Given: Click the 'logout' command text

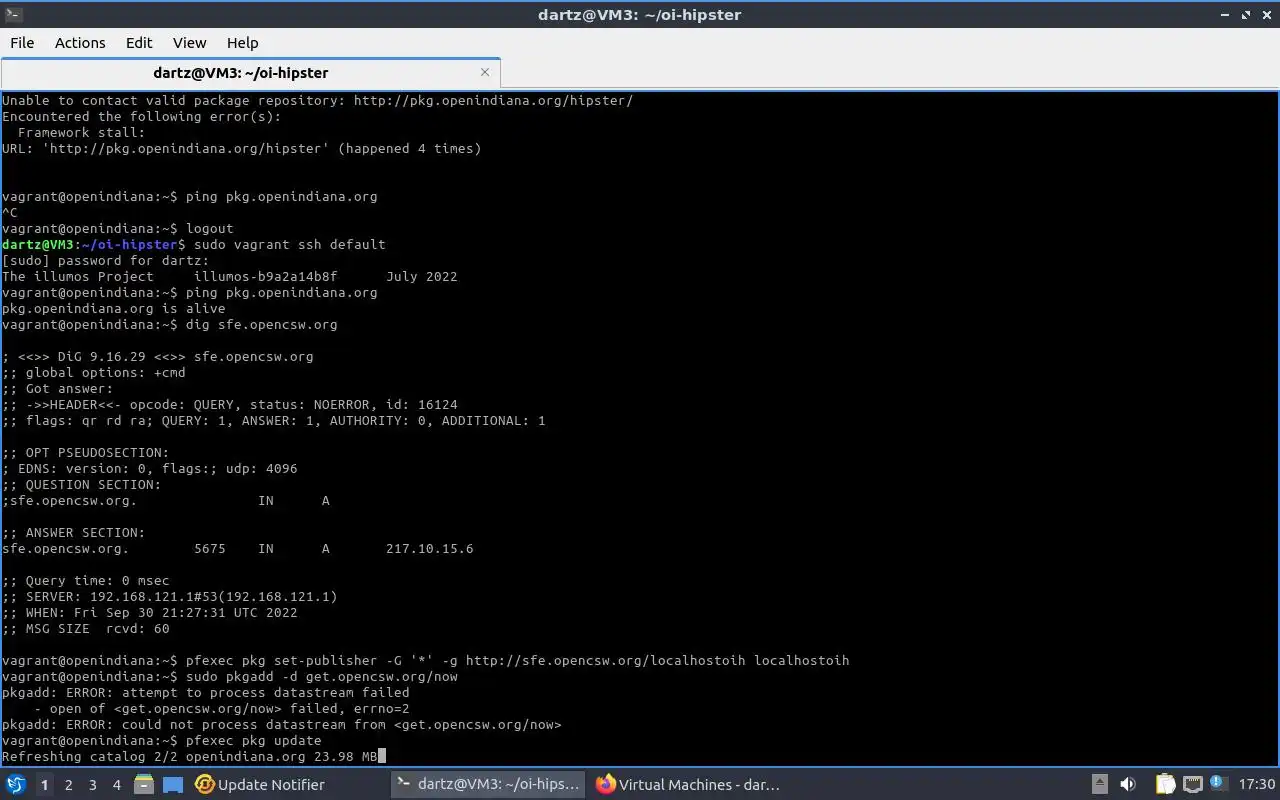Looking at the screenshot, I should pos(210,228).
